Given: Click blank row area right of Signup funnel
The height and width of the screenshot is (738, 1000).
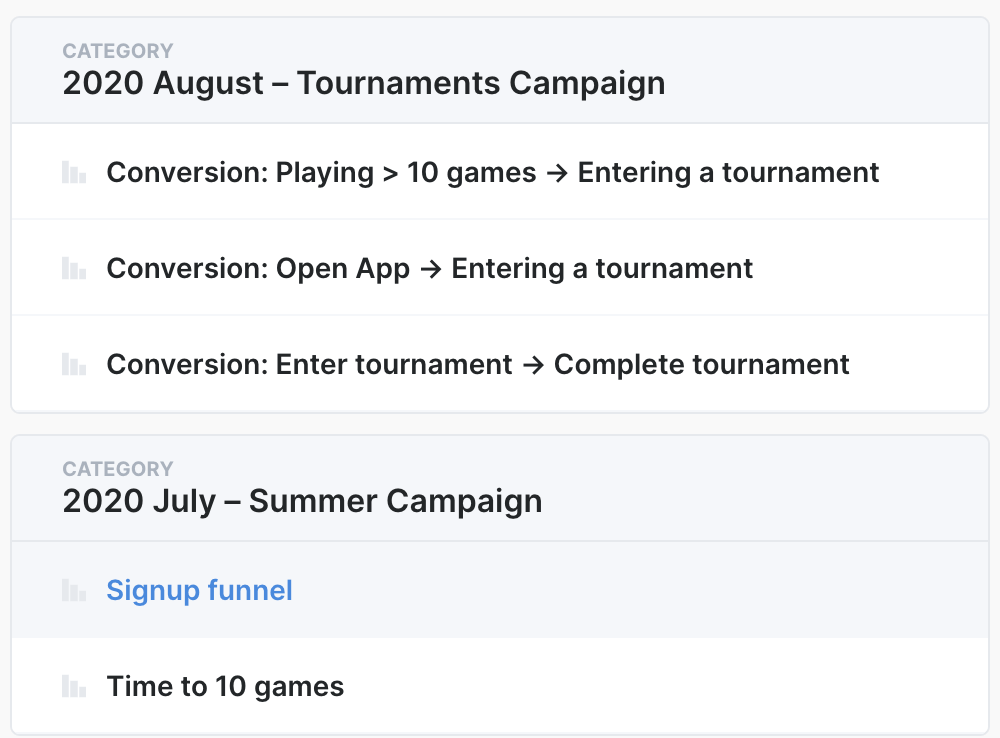Looking at the screenshot, I should coord(640,591).
